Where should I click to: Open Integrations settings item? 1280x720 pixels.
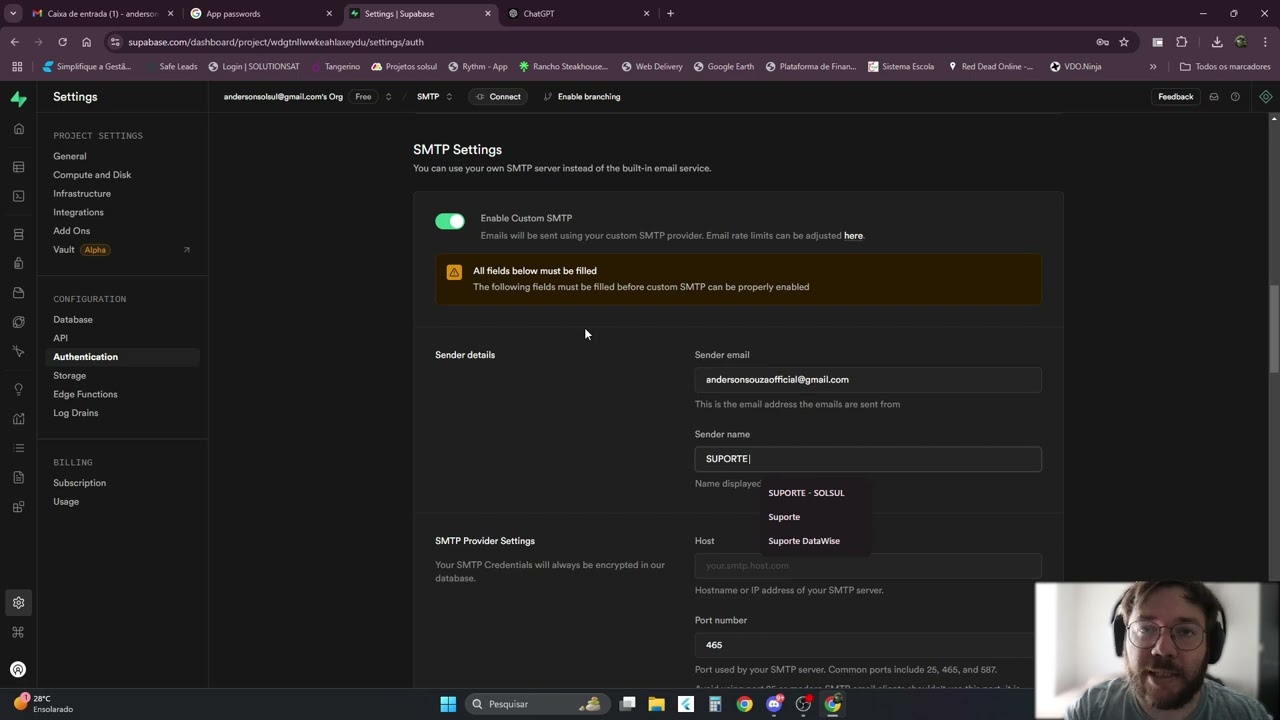[78, 212]
